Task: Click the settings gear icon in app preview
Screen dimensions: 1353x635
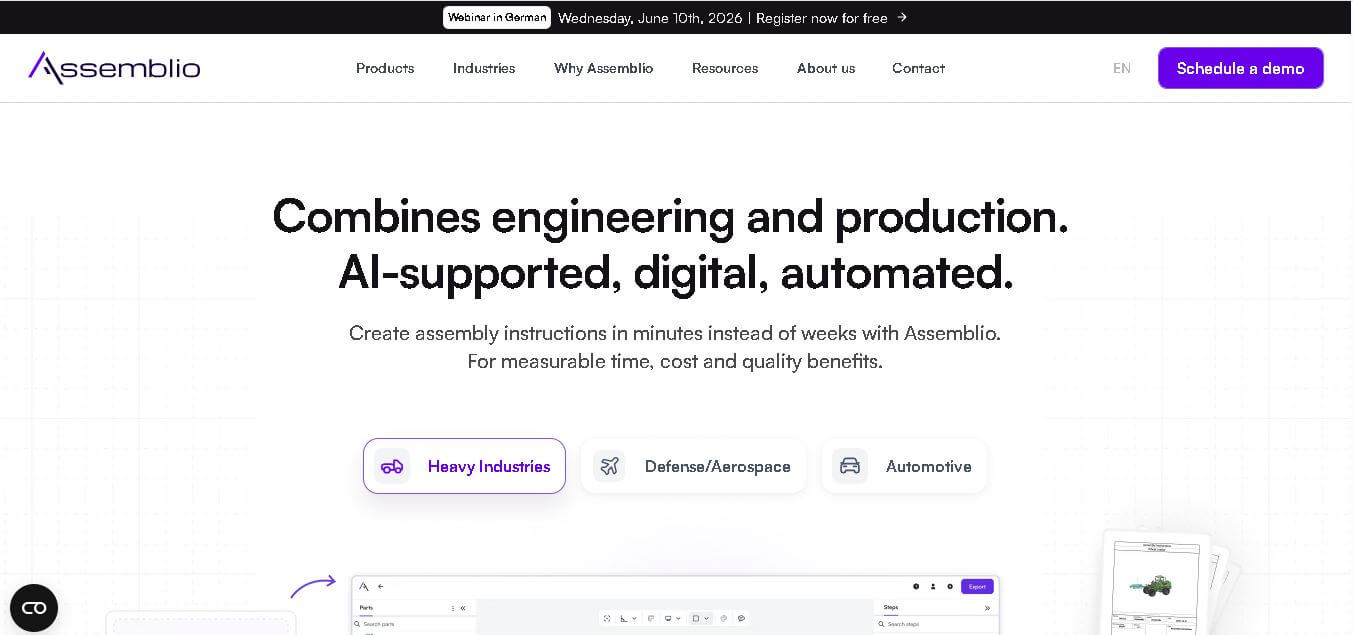Action: [950, 586]
